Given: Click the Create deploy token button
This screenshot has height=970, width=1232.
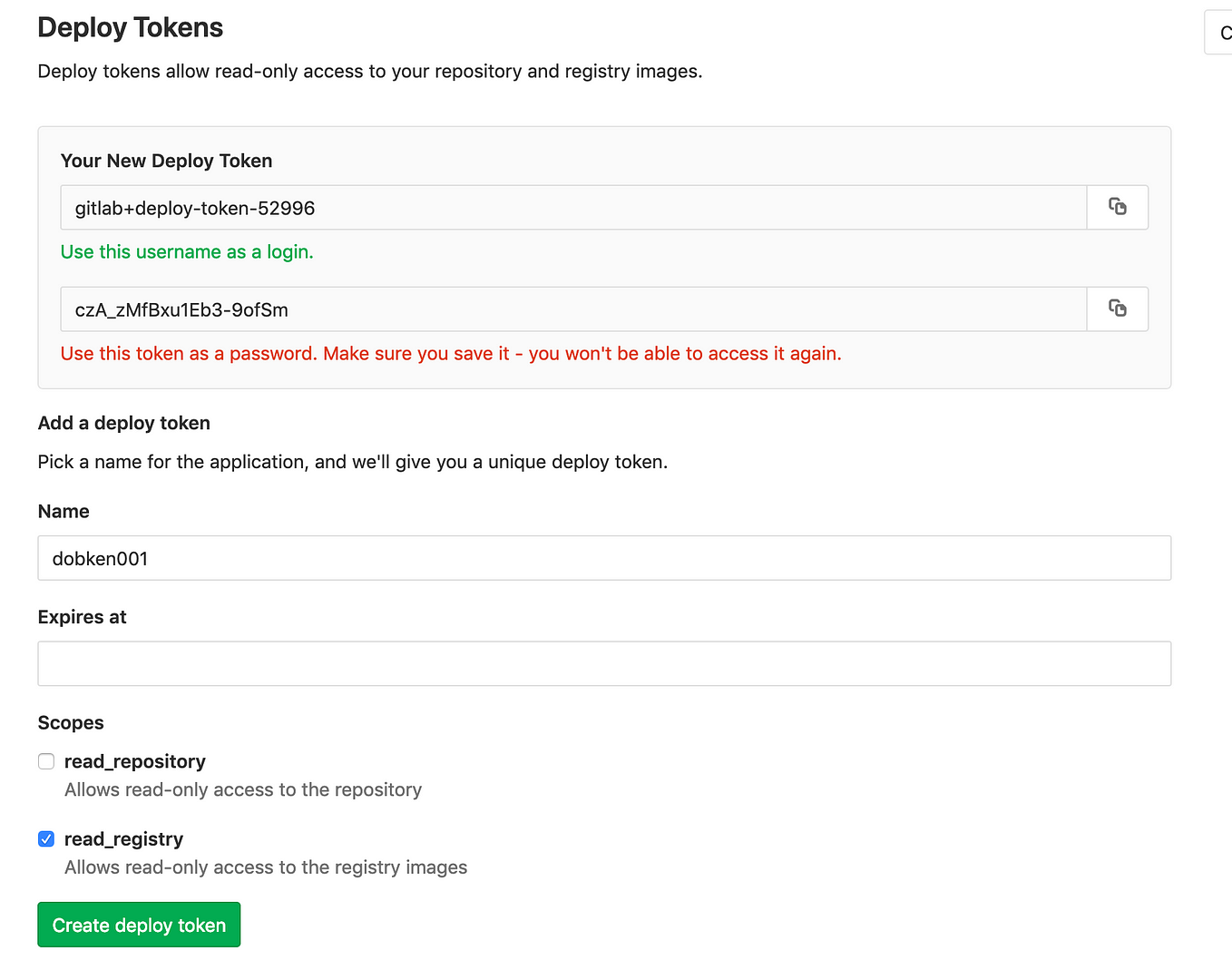Looking at the screenshot, I should 139,925.
